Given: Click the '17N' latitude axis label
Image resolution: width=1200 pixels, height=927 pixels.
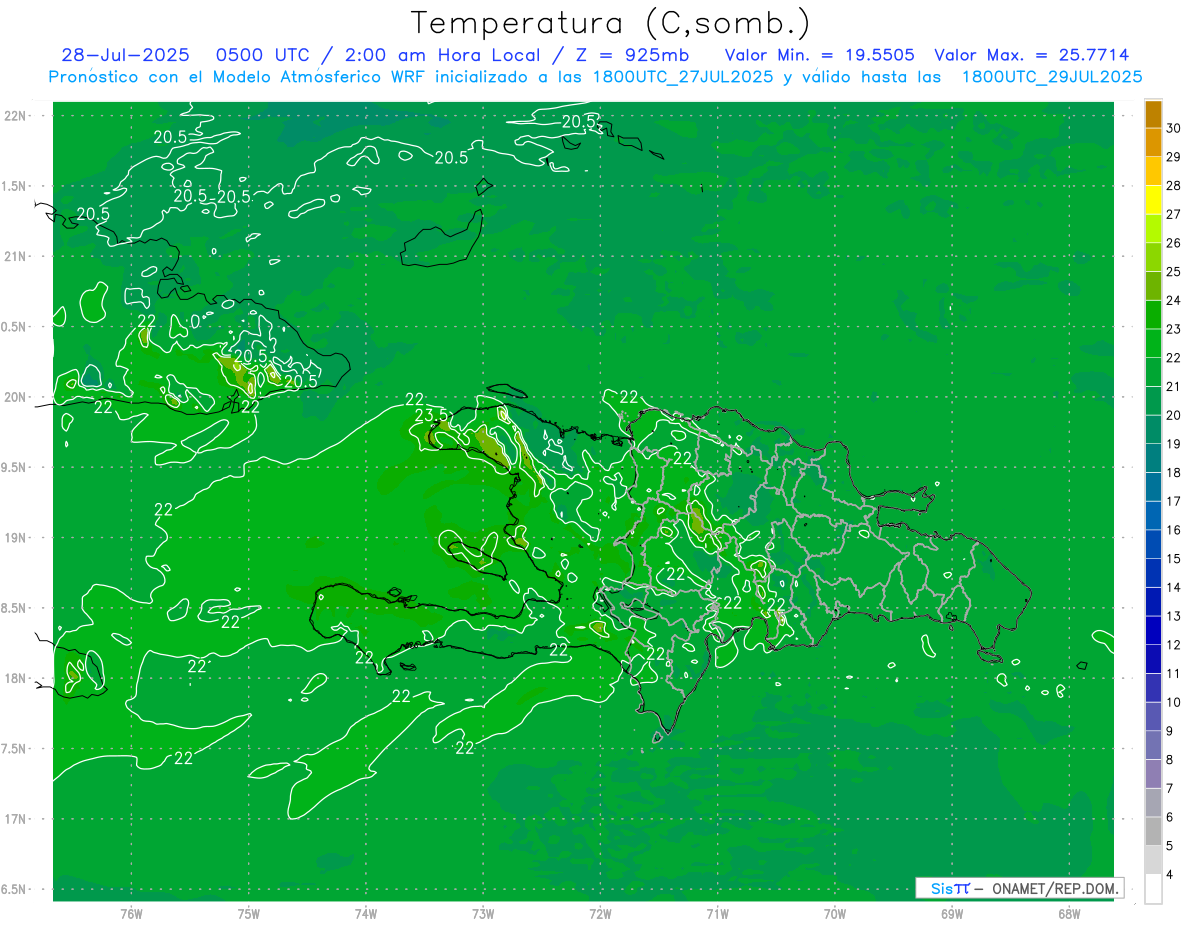Looking at the screenshot, I should (x=15, y=819).
